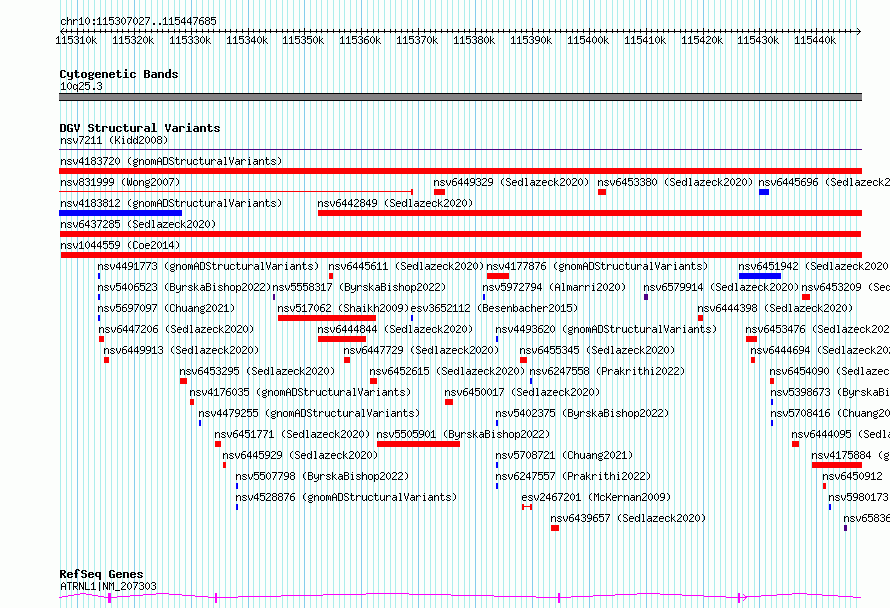Viewport: 890px width, 608px height.
Task: Open nsv6442849 (Sedlazeck2020) label
Action: [x=395, y=203]
